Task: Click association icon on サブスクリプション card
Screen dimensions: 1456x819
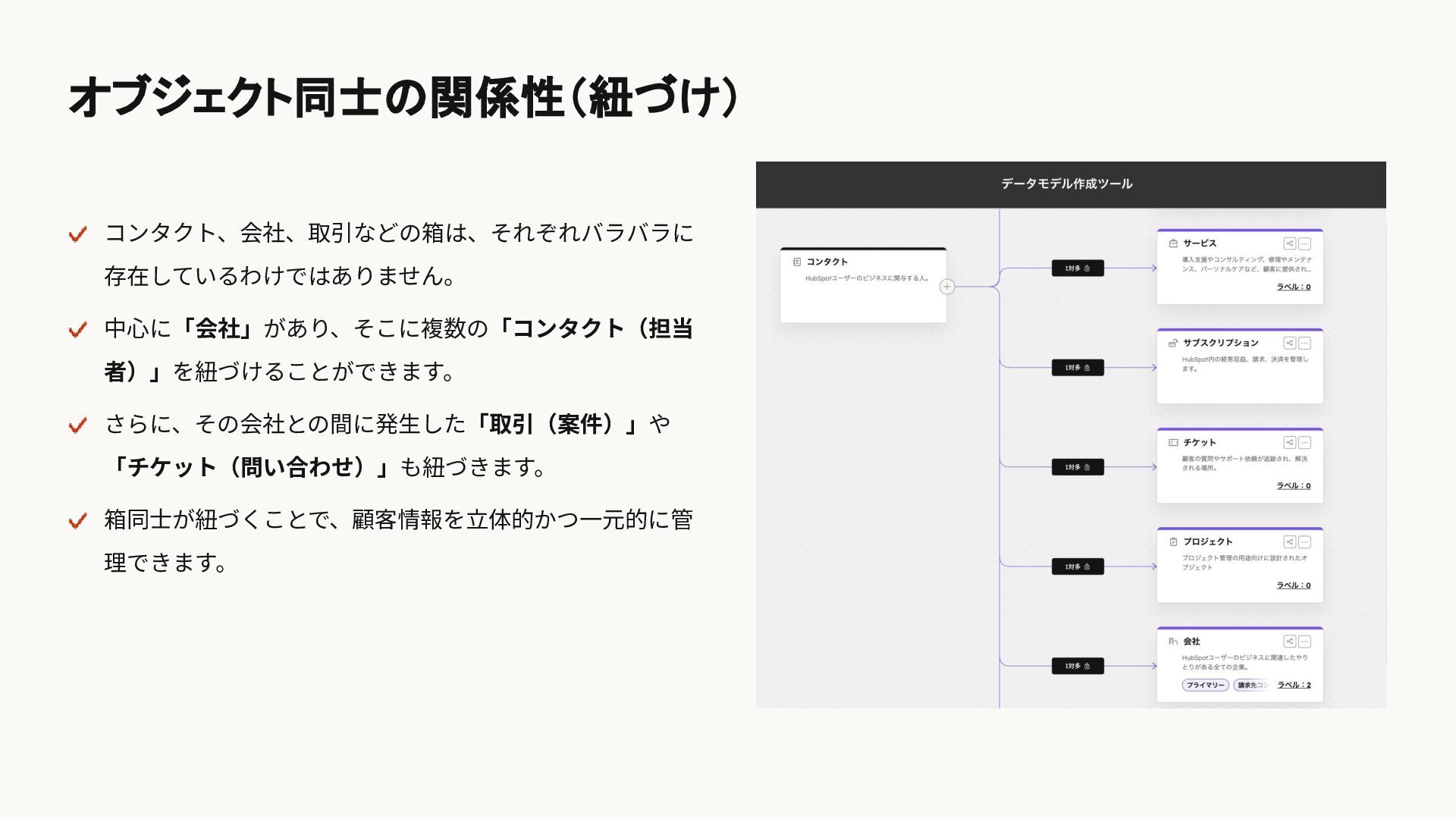Action: [x=1289, y=343]
